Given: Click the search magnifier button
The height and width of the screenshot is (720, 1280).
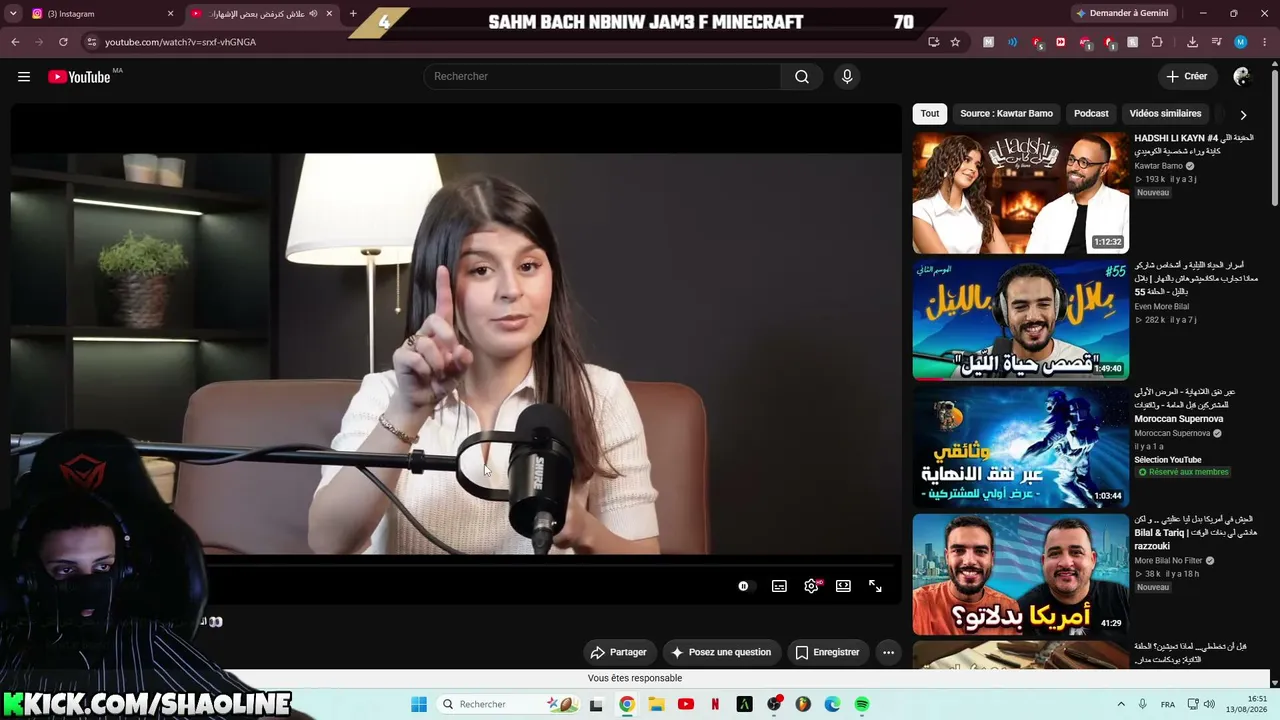Looking at the screenshot, I should coord(802,77).
